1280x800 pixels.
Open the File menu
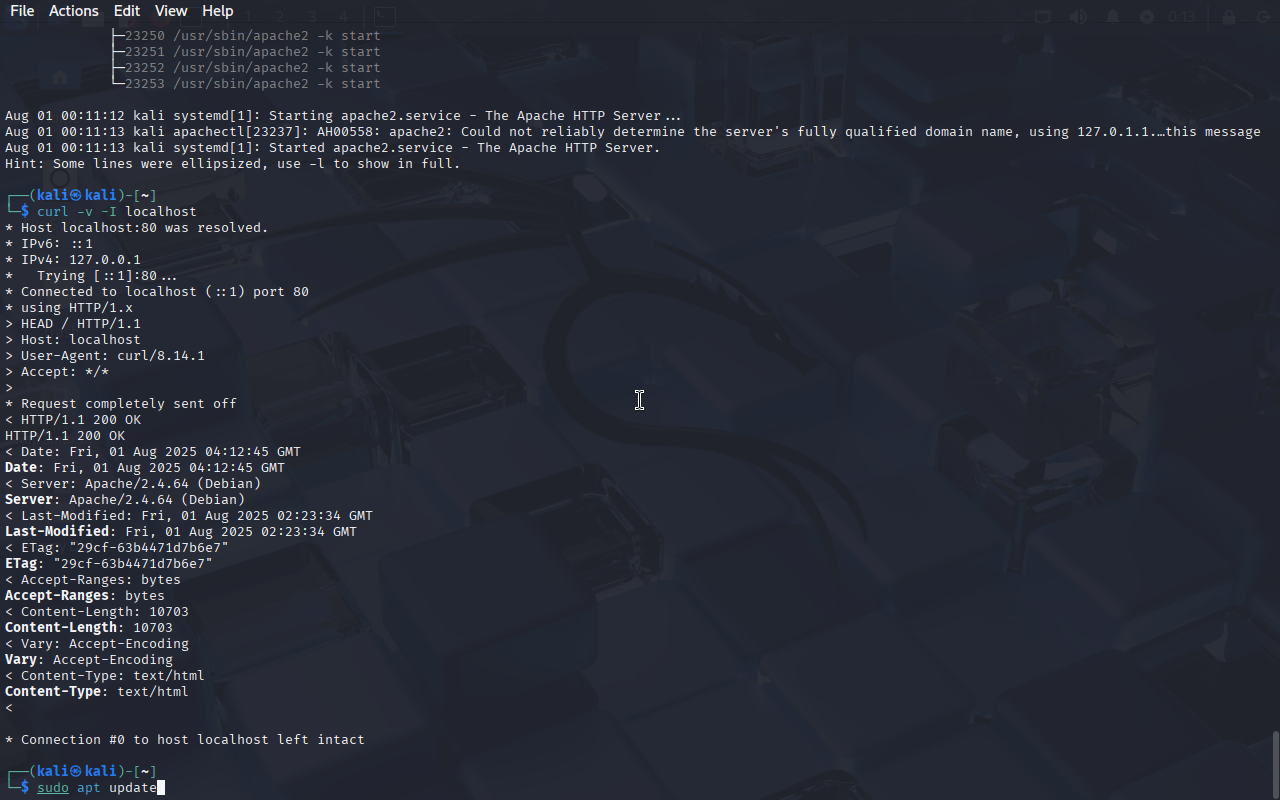pyautogui.click(x=22, y=11)
